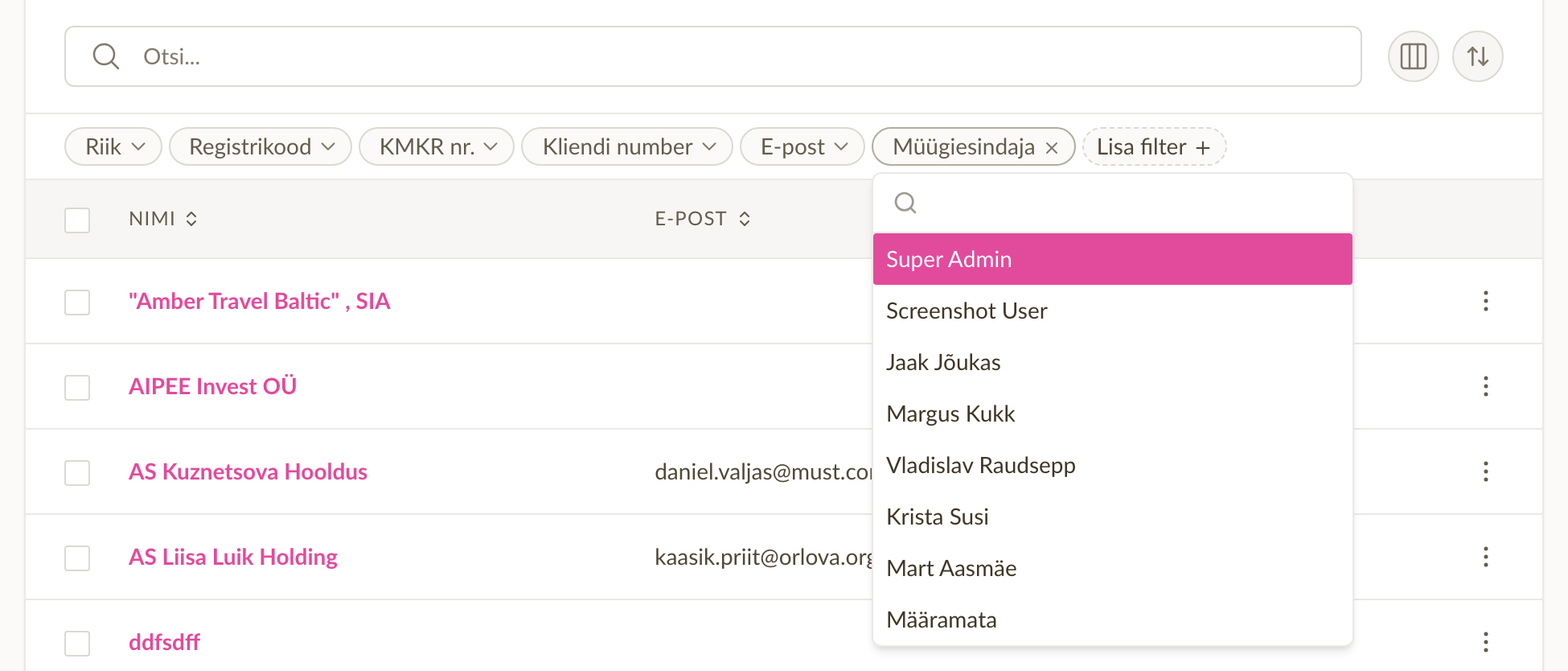Expand the Registrikood filter dropdown
The image size is (1568, 671).
(x=261, y=146)
